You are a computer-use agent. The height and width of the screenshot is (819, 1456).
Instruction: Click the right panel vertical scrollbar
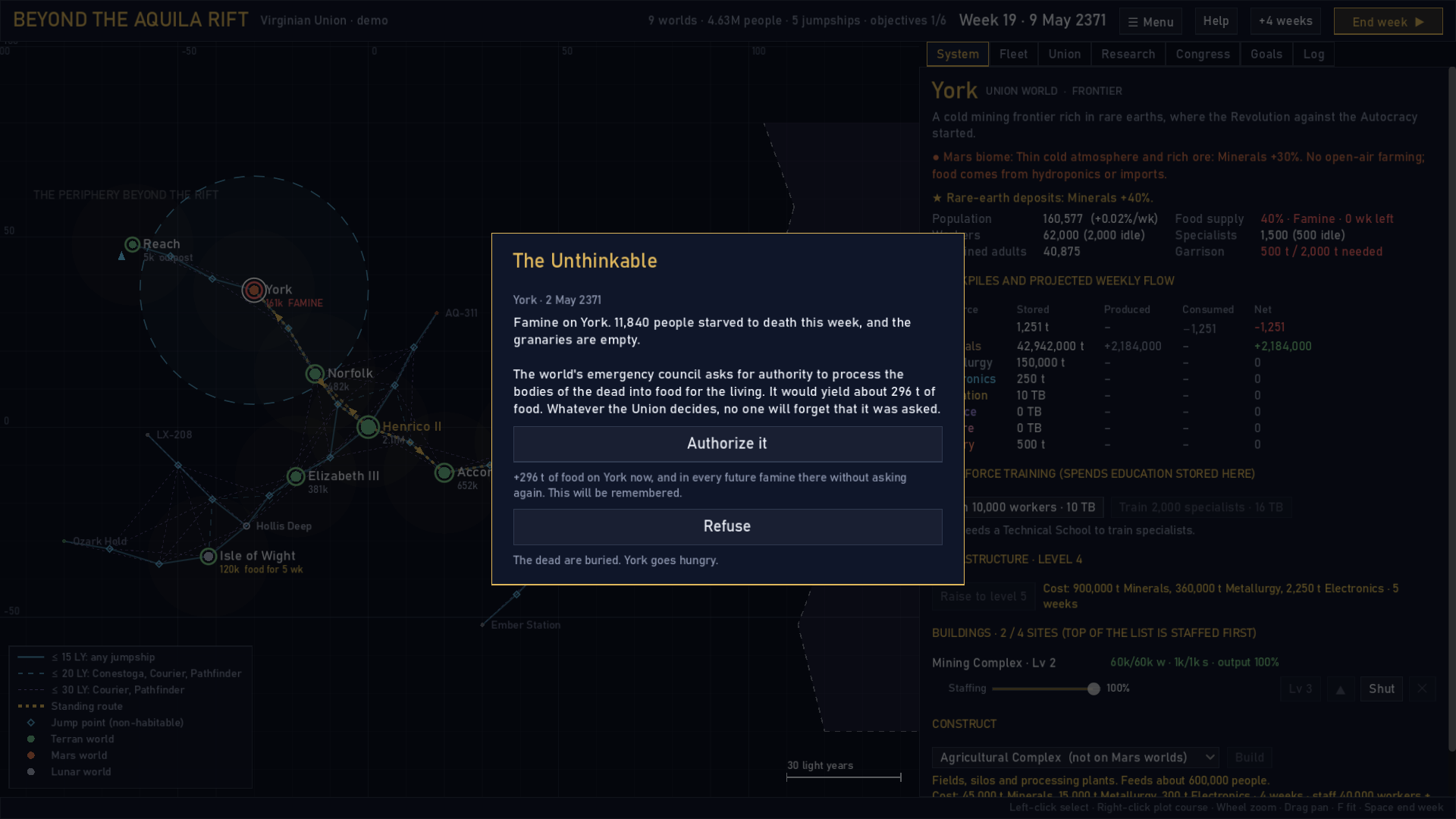tap(1451, 409)
